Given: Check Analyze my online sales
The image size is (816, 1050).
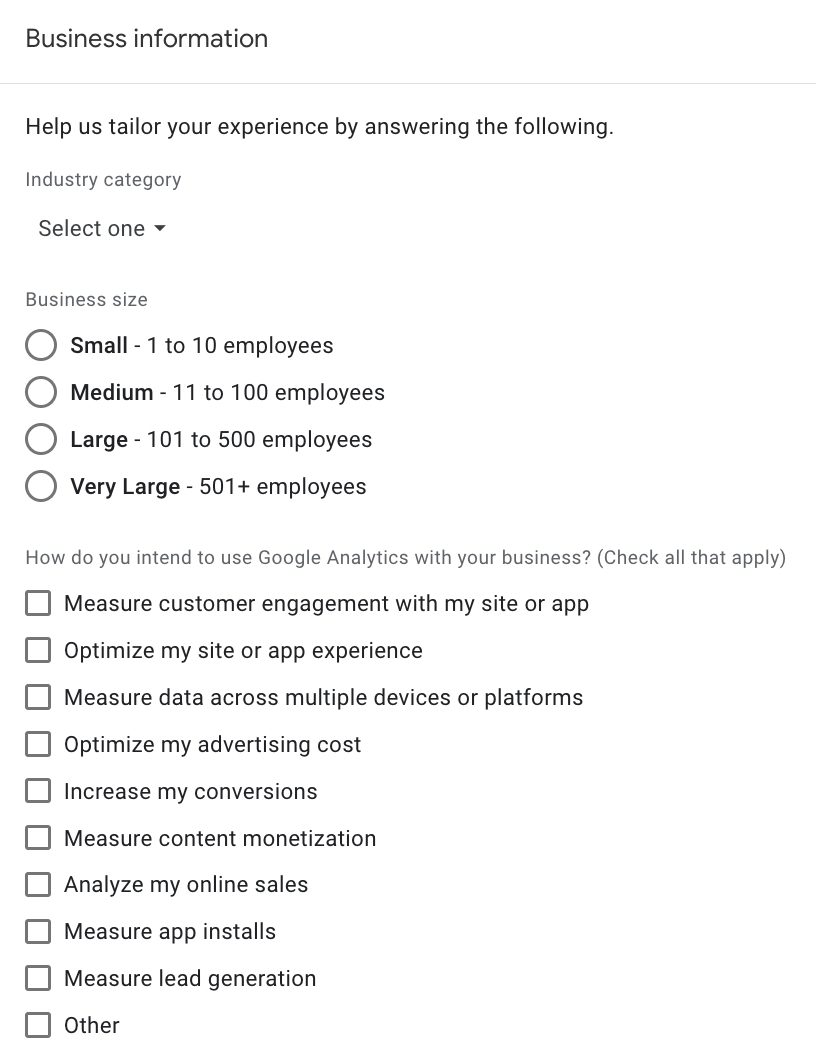Looking at the screenshot, I should 38,885.
